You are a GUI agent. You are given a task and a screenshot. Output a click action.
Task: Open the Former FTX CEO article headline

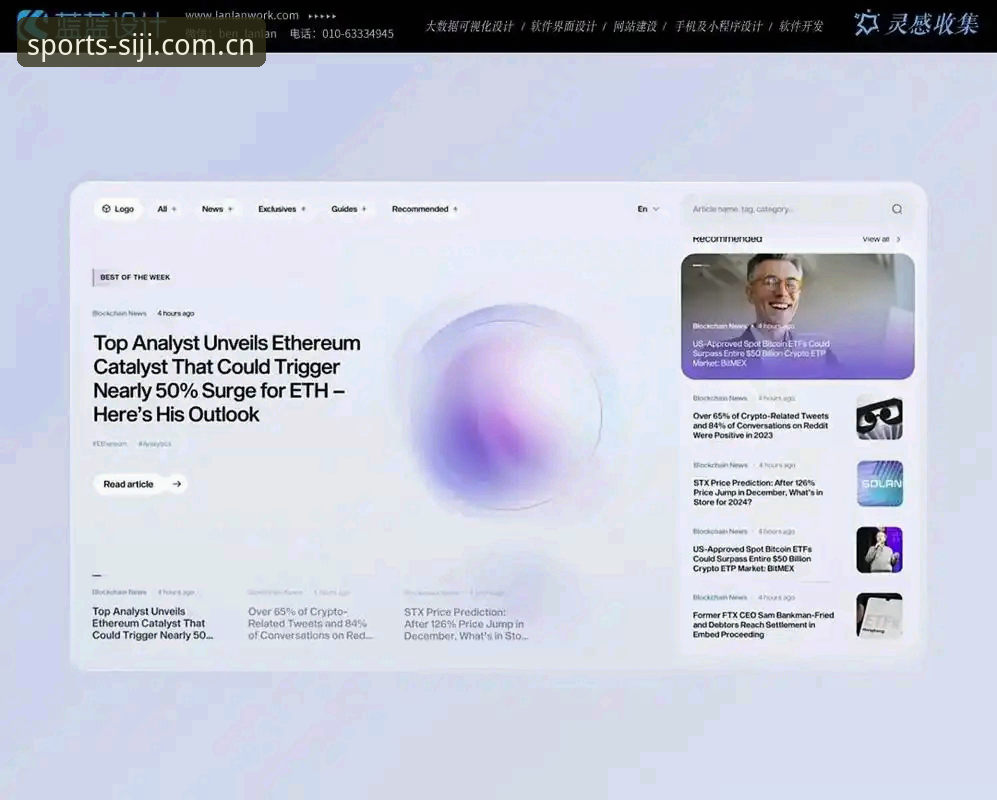(x=763, y=624)
